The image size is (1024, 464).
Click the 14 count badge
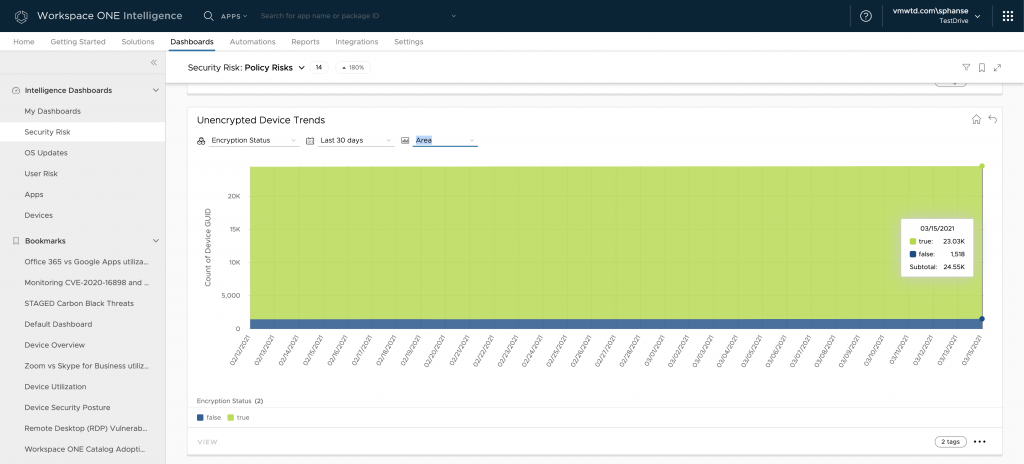point(319,67)
